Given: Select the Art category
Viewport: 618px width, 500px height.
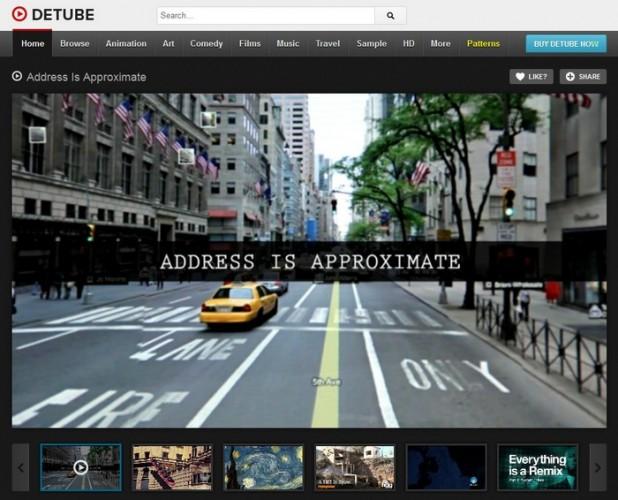Looking at the screenshot, I should click(168, 43).
